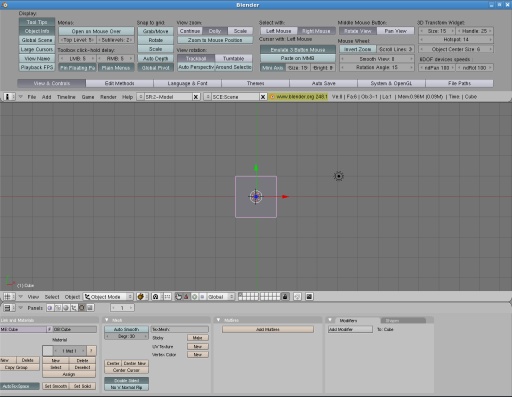This screenshot has height=397, width=512.
Task: Collapse 3D view header menus arrow
Action: 20,297
